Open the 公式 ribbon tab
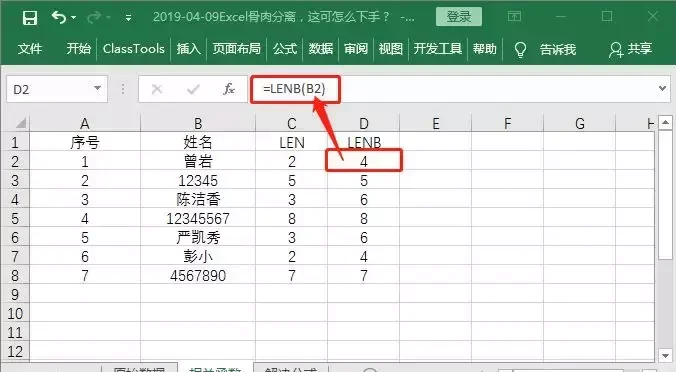The height and width of the screenshot is (372, 676). (x=285, y=49)
